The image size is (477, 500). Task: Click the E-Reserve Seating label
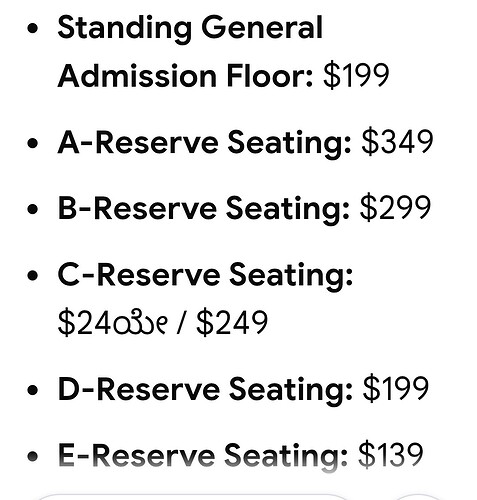coord(203,455)
